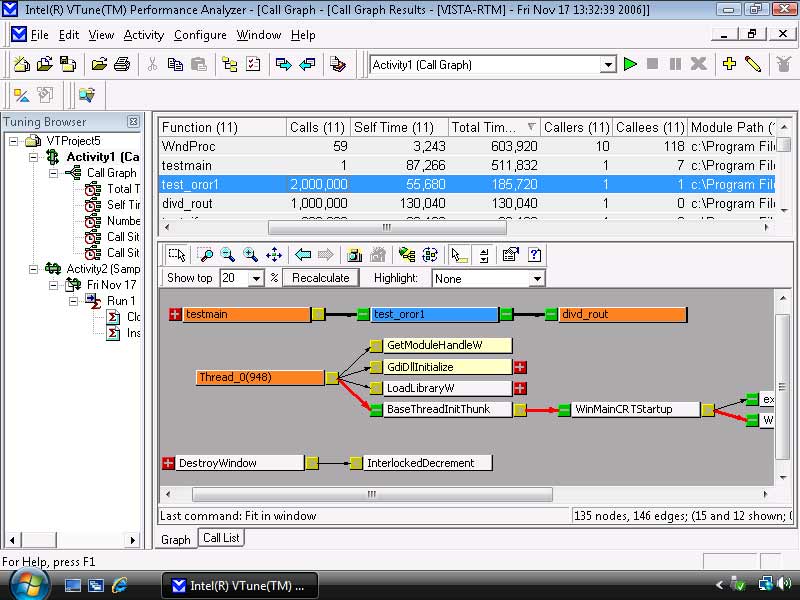Screen dimensions: 800x600
Task: Switch to the Graph tab
Action: click(176, 539)
